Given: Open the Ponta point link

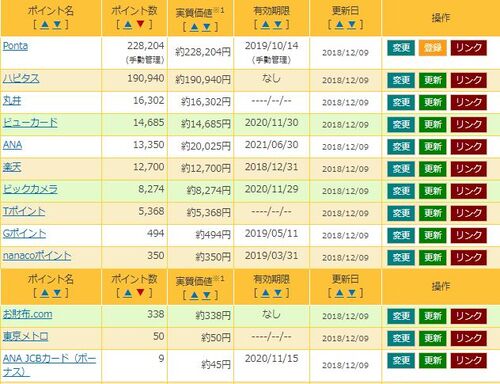Looking at the screenshot, I should (15, 46).
